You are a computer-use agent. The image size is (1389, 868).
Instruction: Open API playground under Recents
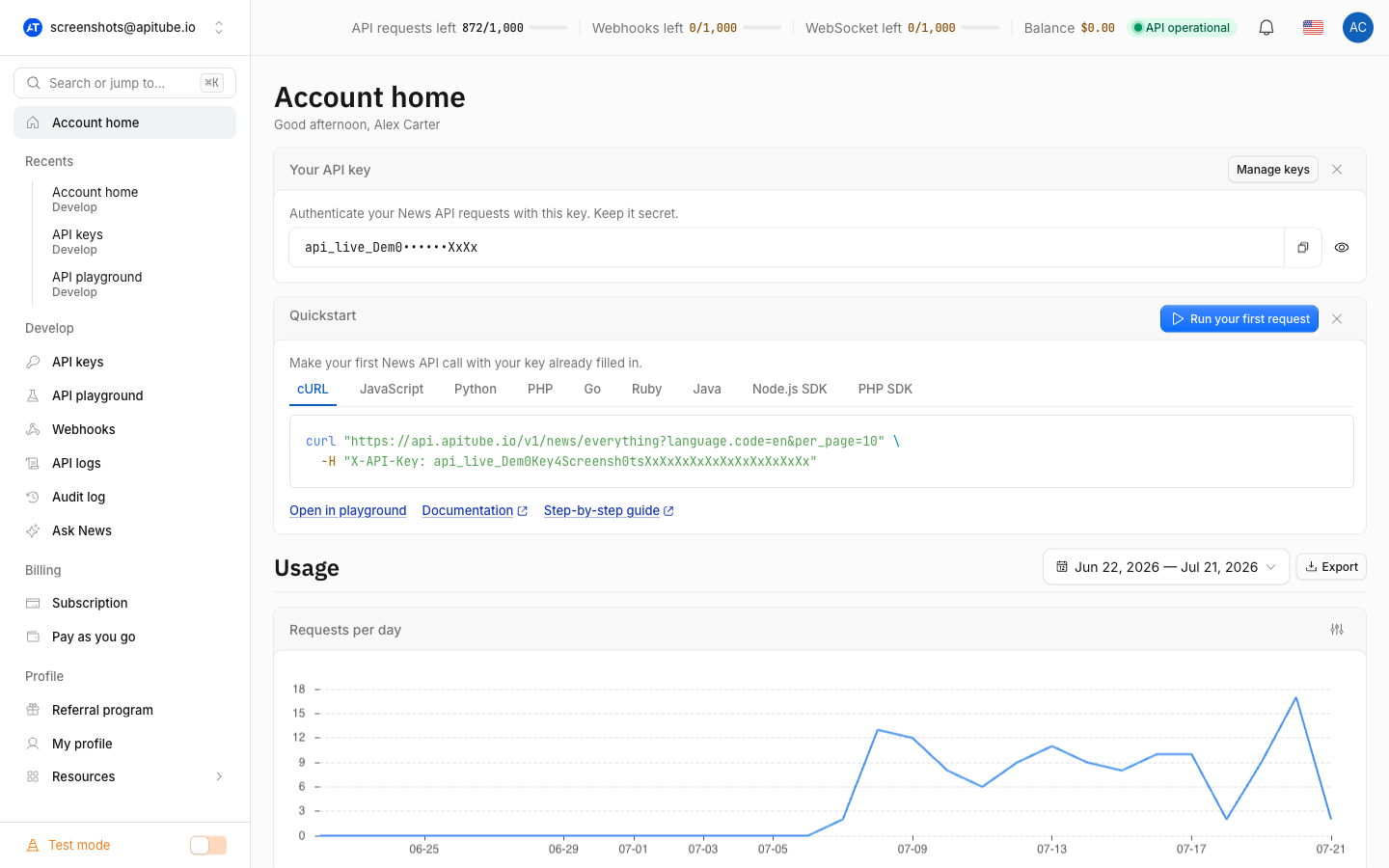96,284
